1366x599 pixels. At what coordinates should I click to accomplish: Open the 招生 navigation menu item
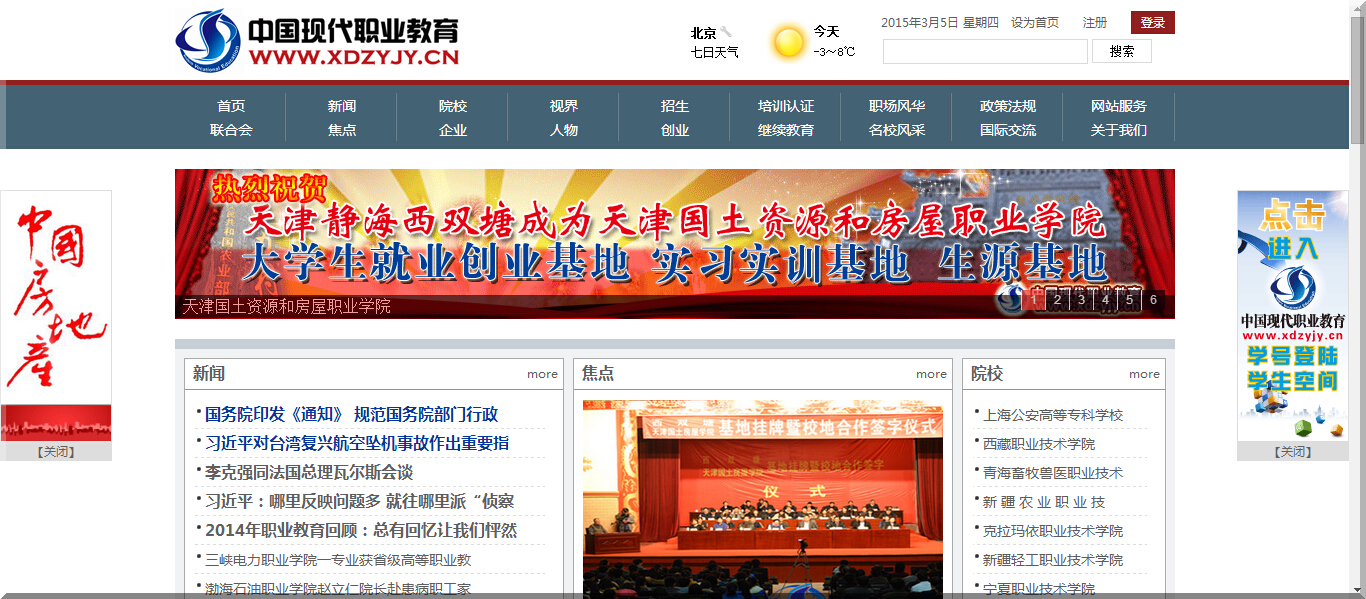(x=674, y=106)
